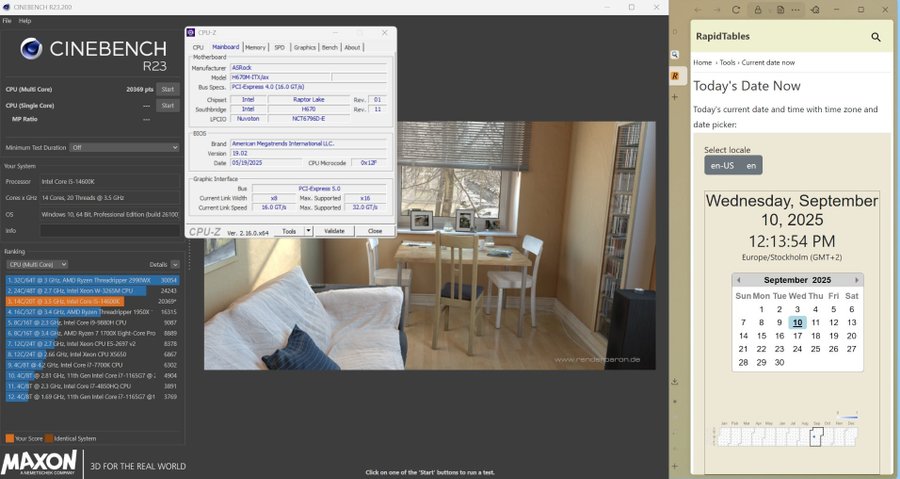Click the MAXON logo

[39, 462]
